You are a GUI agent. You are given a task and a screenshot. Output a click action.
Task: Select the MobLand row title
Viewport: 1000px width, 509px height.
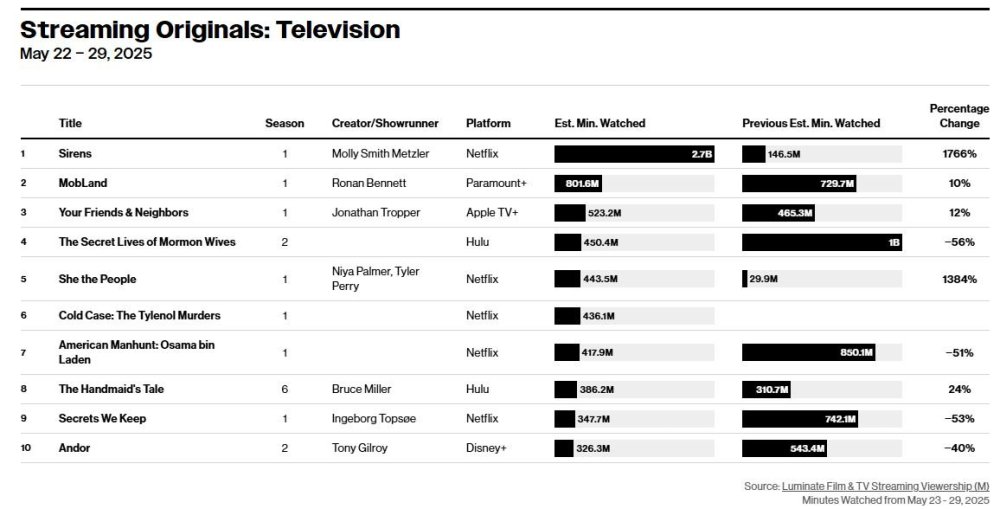pos(83,183)
